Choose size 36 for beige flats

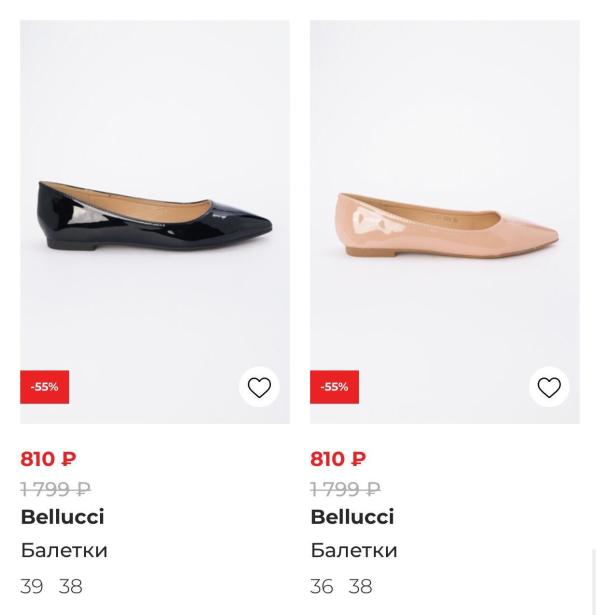322,586
